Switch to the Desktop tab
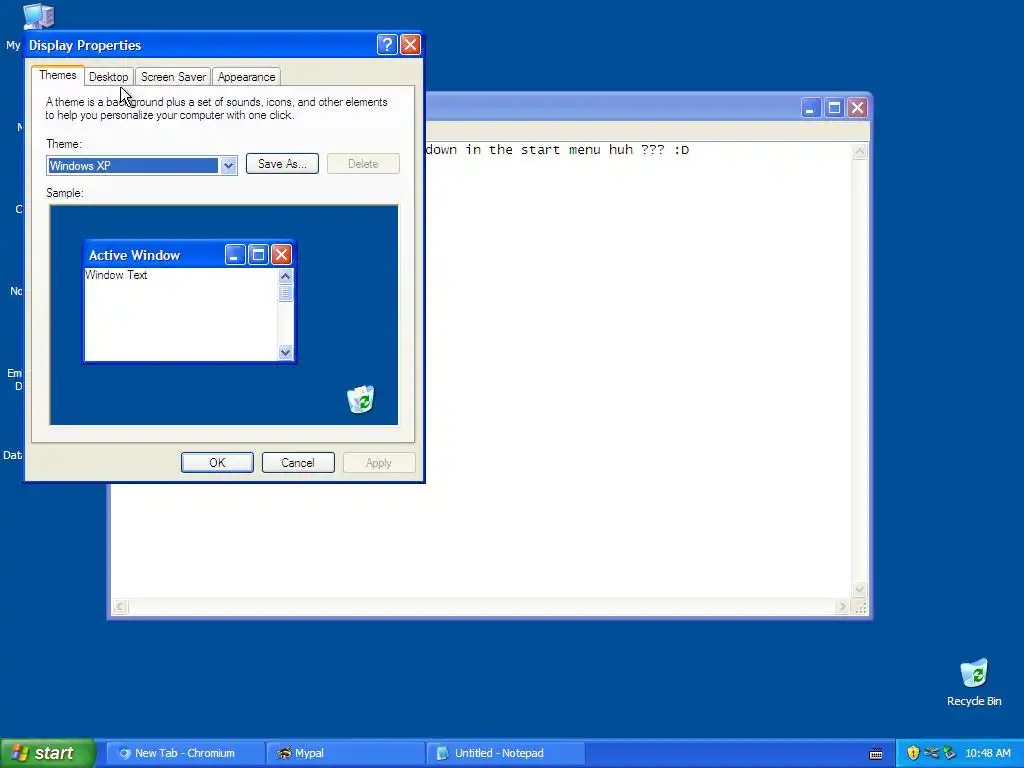Screen dimensions: 1024x768 (108, 76)
